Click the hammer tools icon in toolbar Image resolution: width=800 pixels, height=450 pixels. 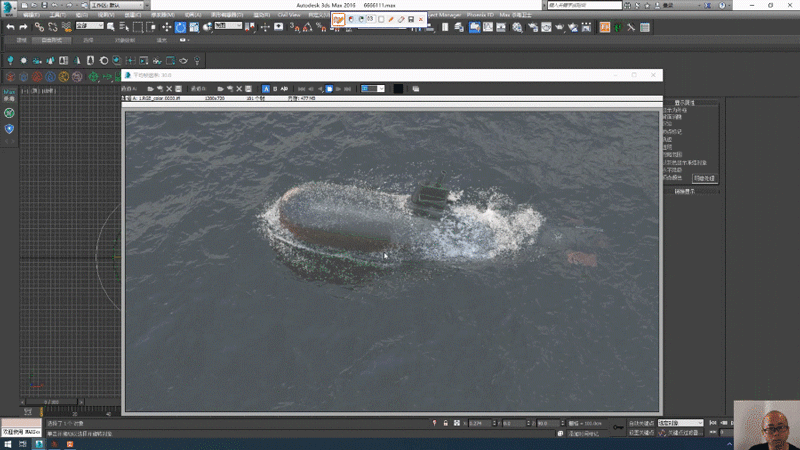(x=631, y=28)
